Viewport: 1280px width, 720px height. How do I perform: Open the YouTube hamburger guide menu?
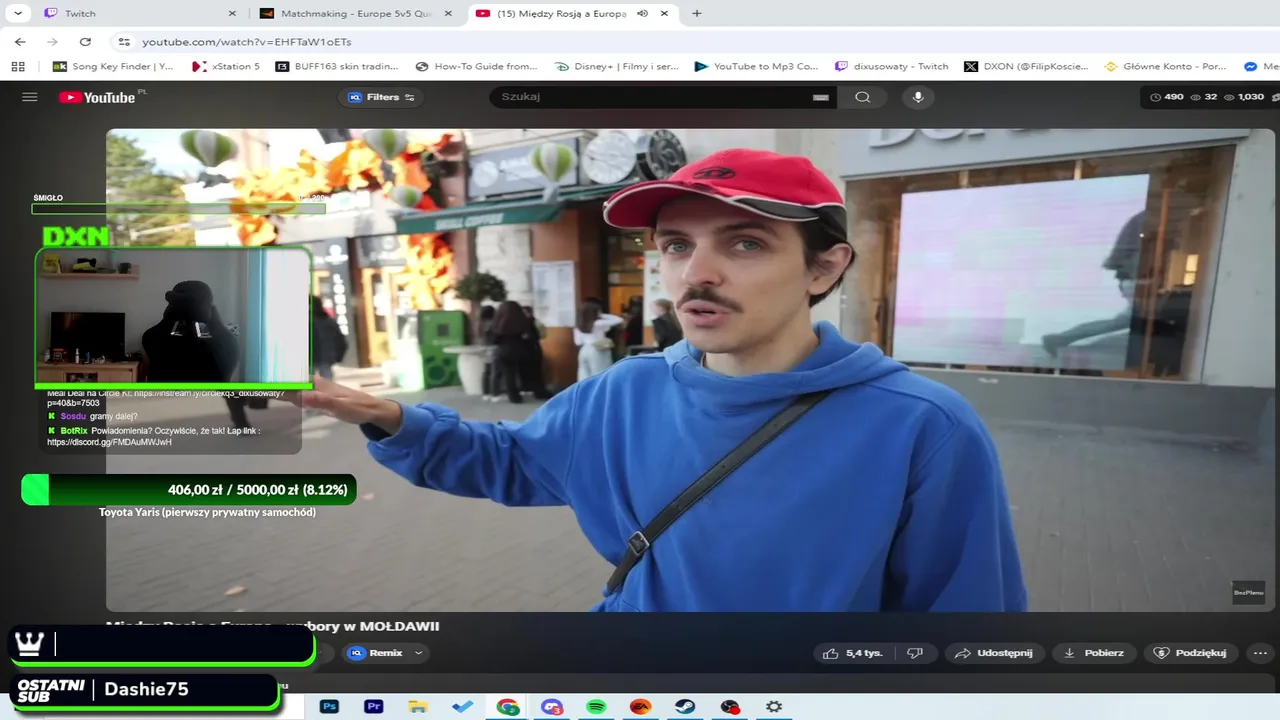click(x=29, y=97)
